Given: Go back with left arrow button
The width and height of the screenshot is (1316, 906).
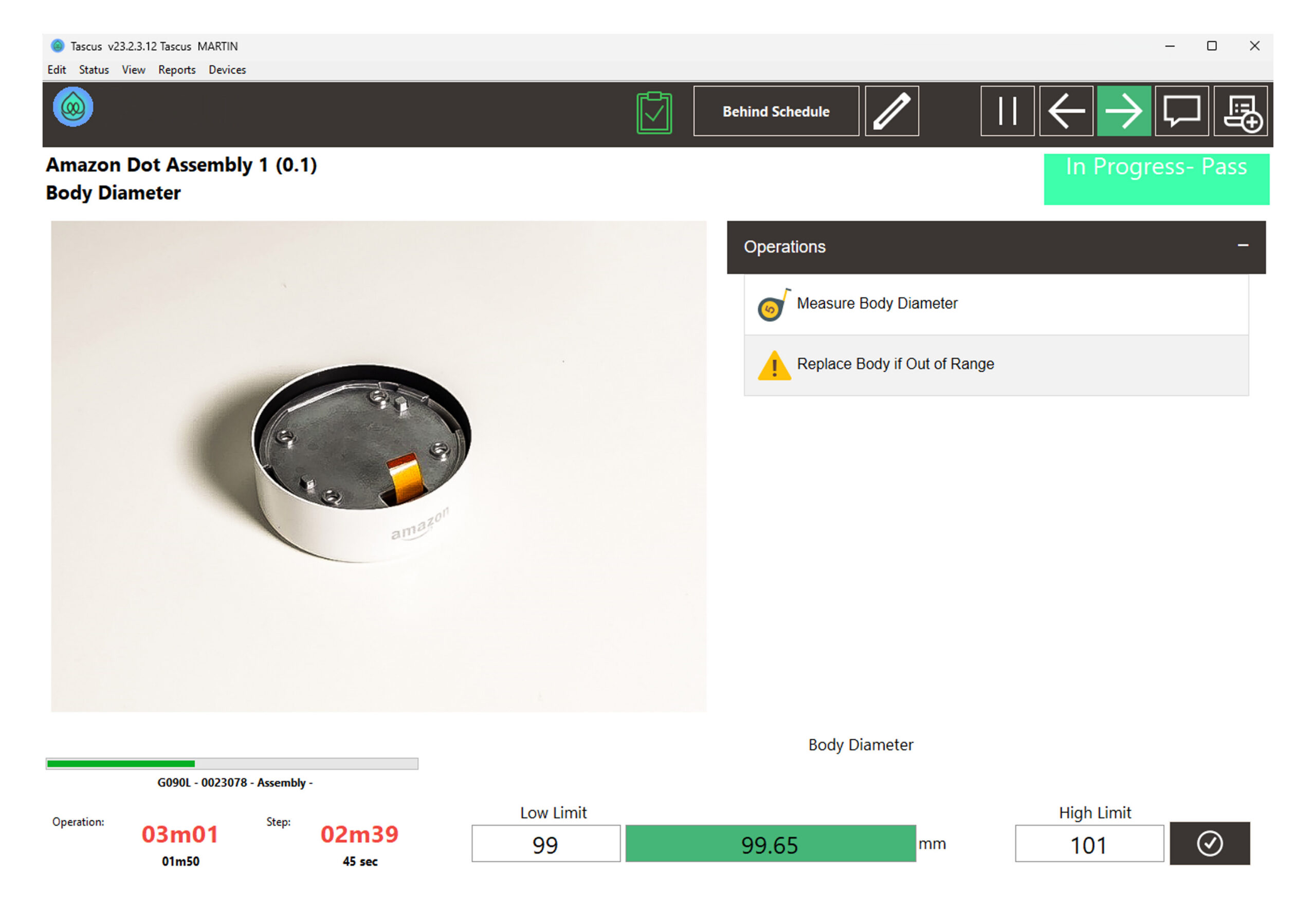Looking at the screenshot, I should coord(1065,112).
